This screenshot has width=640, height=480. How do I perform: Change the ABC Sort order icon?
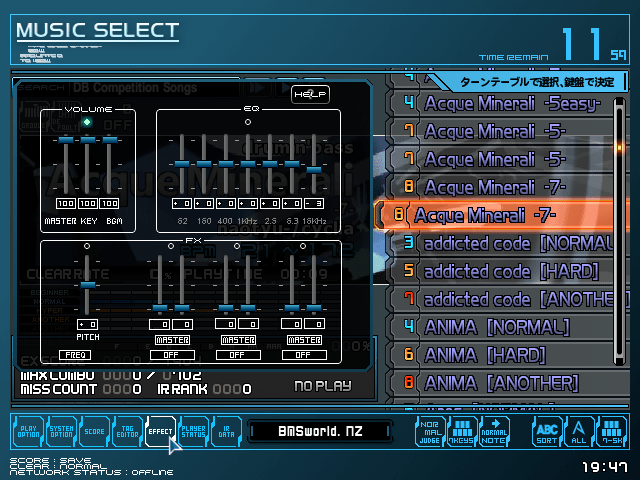[x=547, y=432]
